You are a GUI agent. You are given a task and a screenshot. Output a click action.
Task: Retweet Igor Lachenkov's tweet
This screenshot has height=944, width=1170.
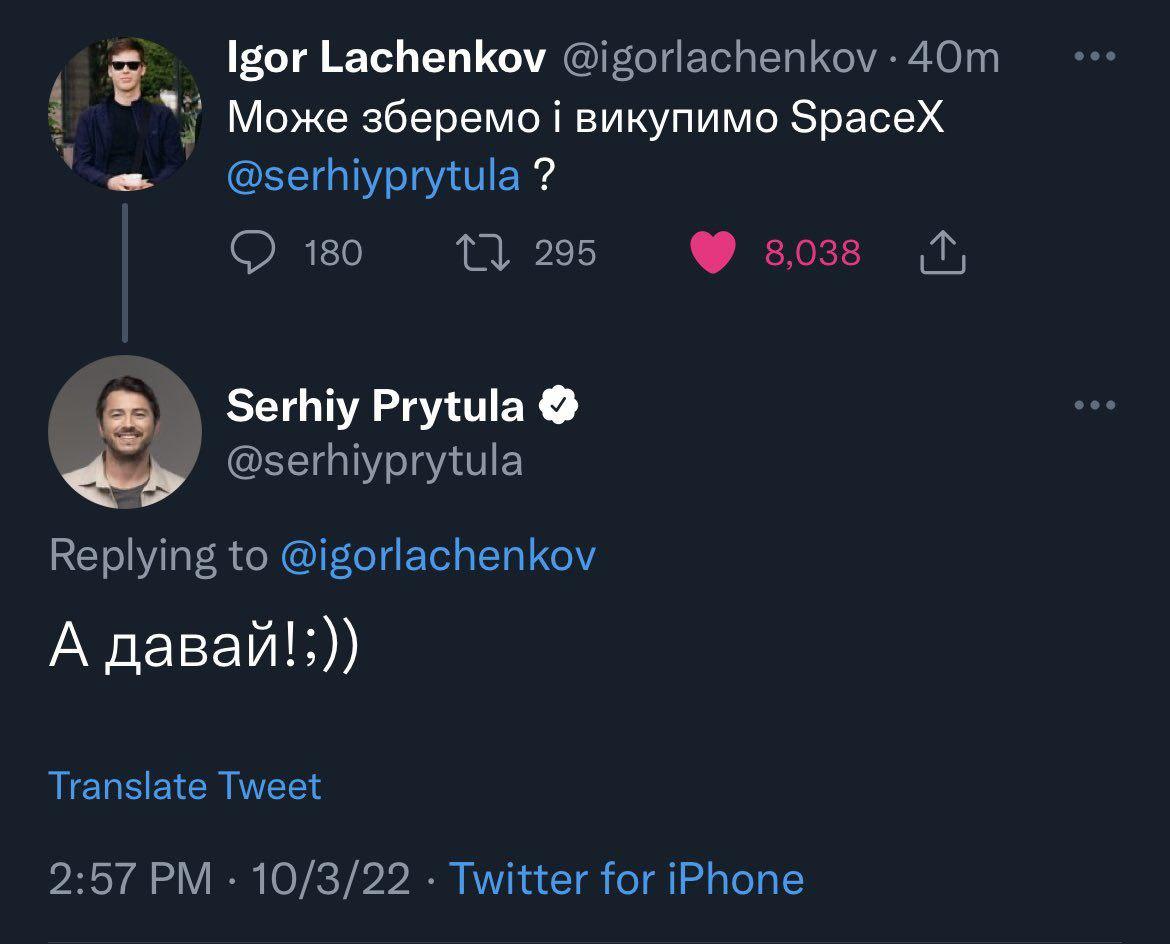point(484,253)
